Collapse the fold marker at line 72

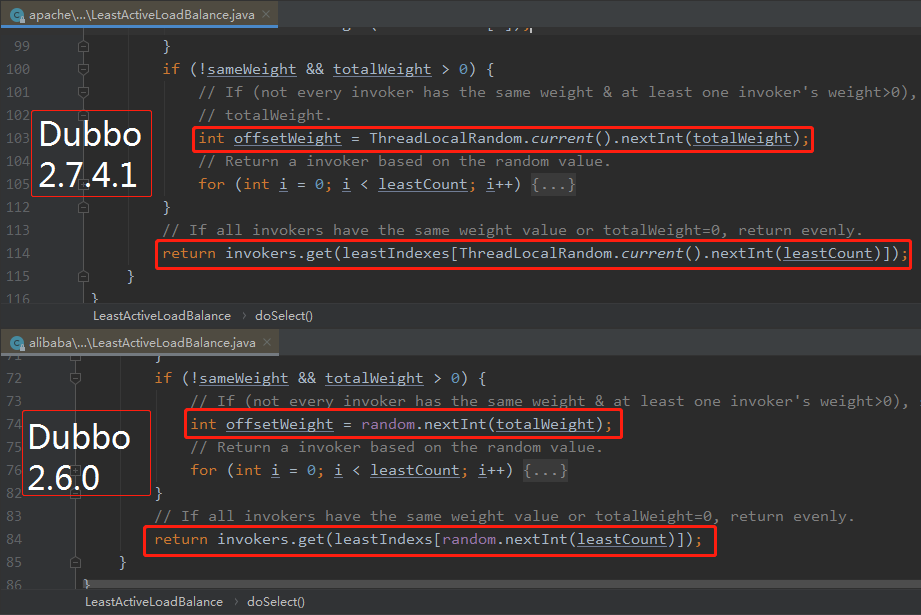pyautogui.click(x=75, y=378)
